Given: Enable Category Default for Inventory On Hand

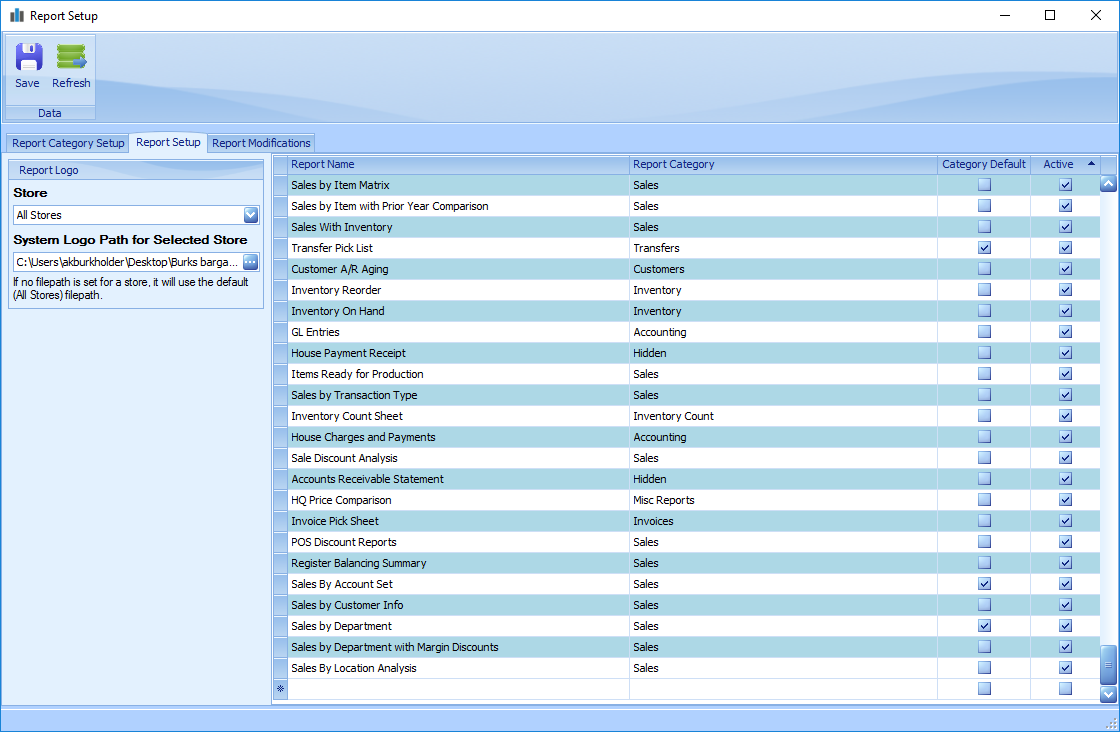Looking at the screenshot, I should [984, 311].
